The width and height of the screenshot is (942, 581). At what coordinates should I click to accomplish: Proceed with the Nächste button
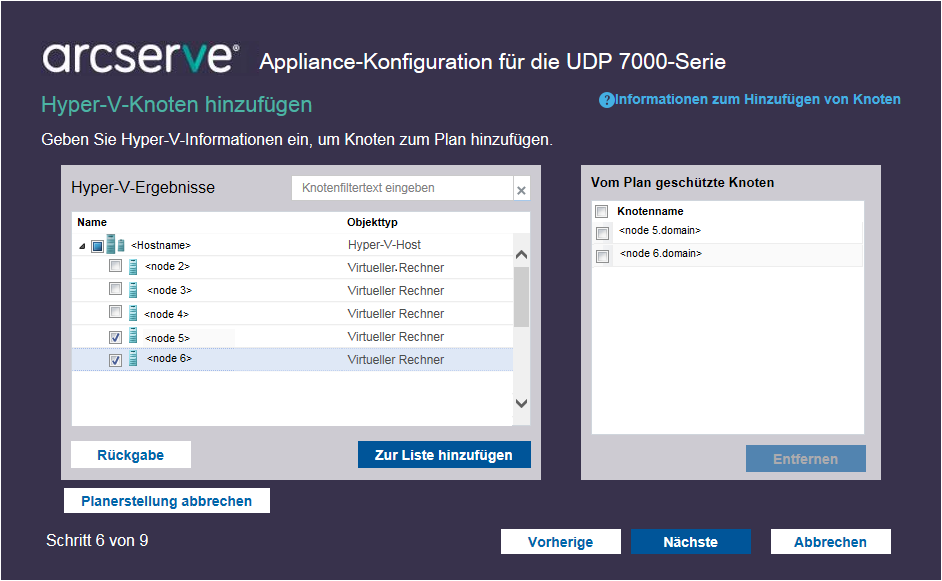coord(691,542)
